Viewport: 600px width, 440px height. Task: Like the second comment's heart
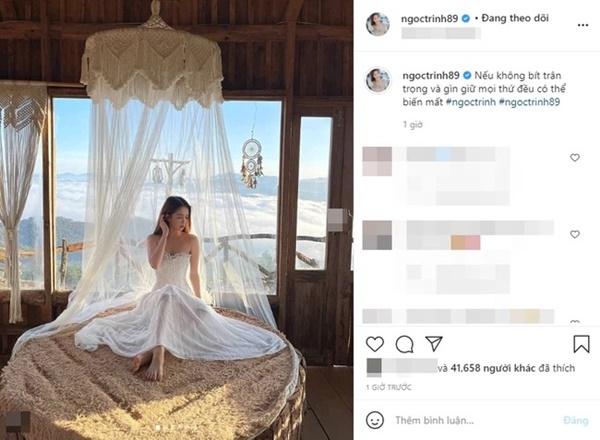coord(575,234)
